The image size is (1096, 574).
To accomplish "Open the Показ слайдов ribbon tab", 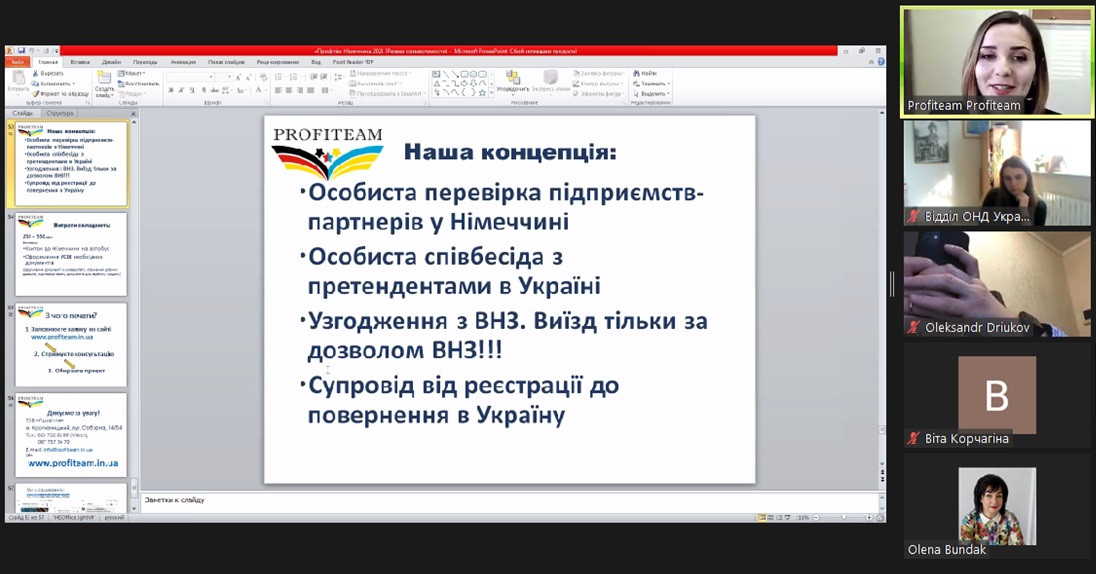I will click(x=226, y=62).
